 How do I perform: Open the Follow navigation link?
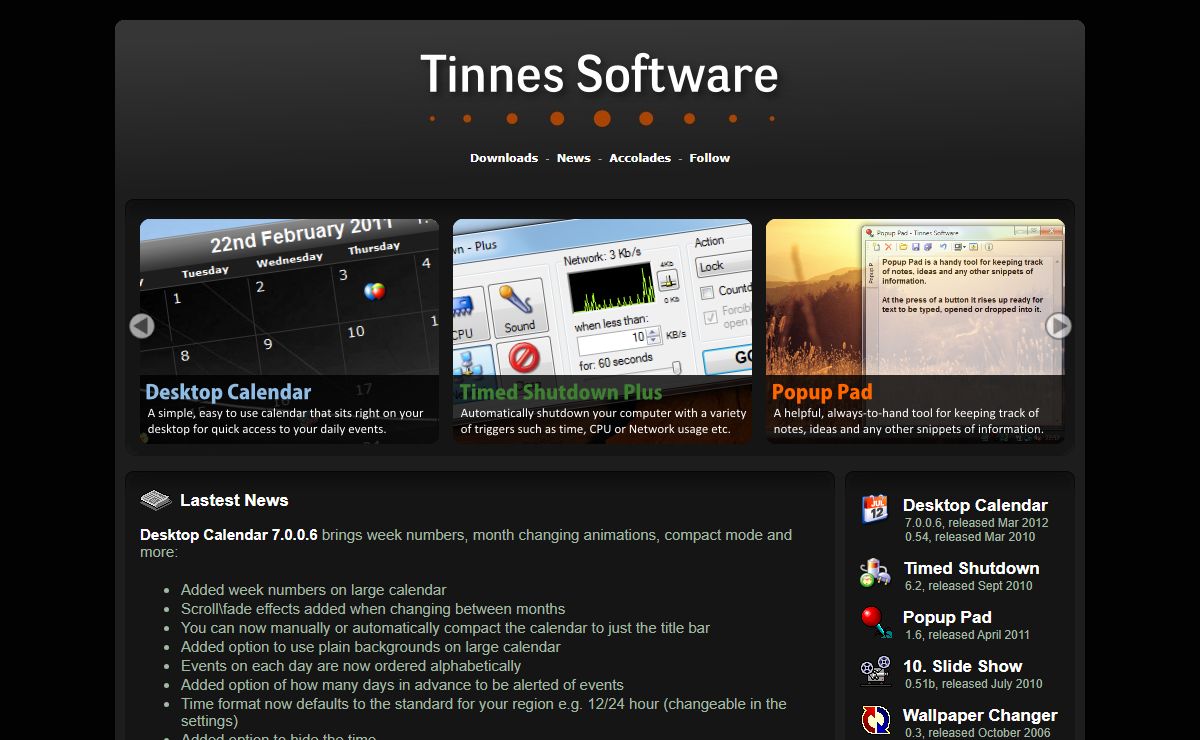point(710,158)
